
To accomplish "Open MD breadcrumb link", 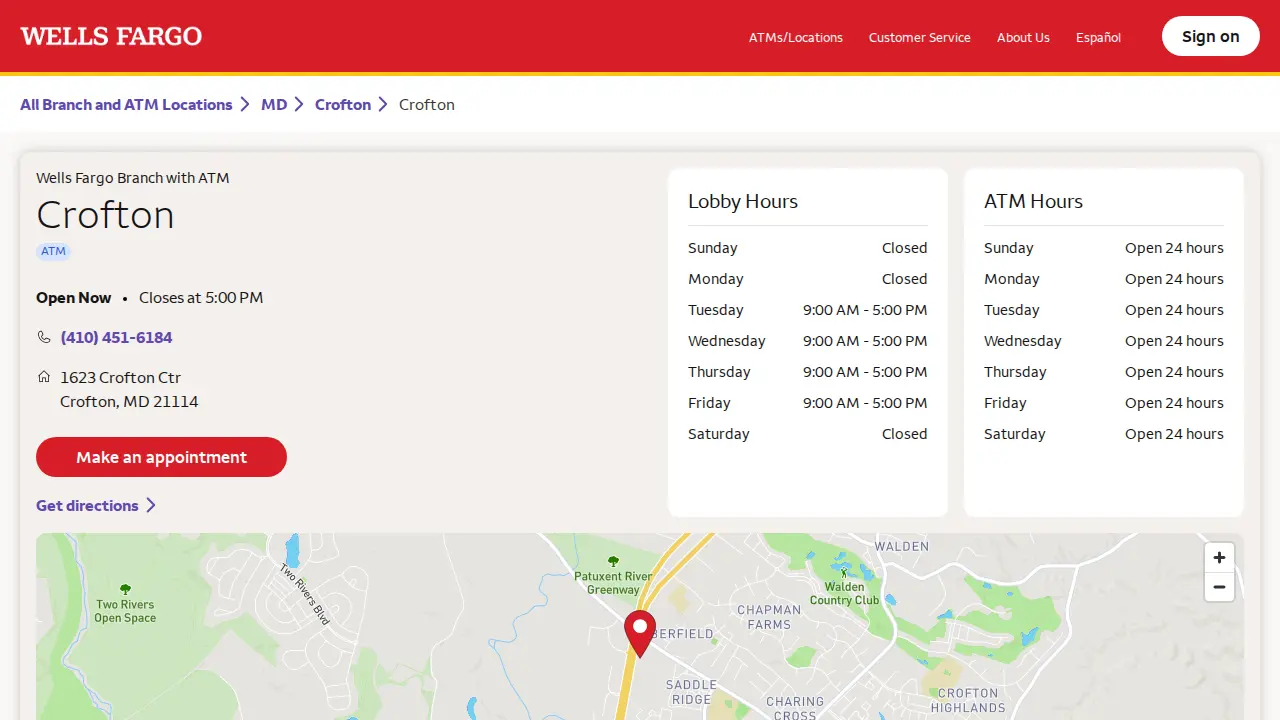I will click(x=274, y=105).
